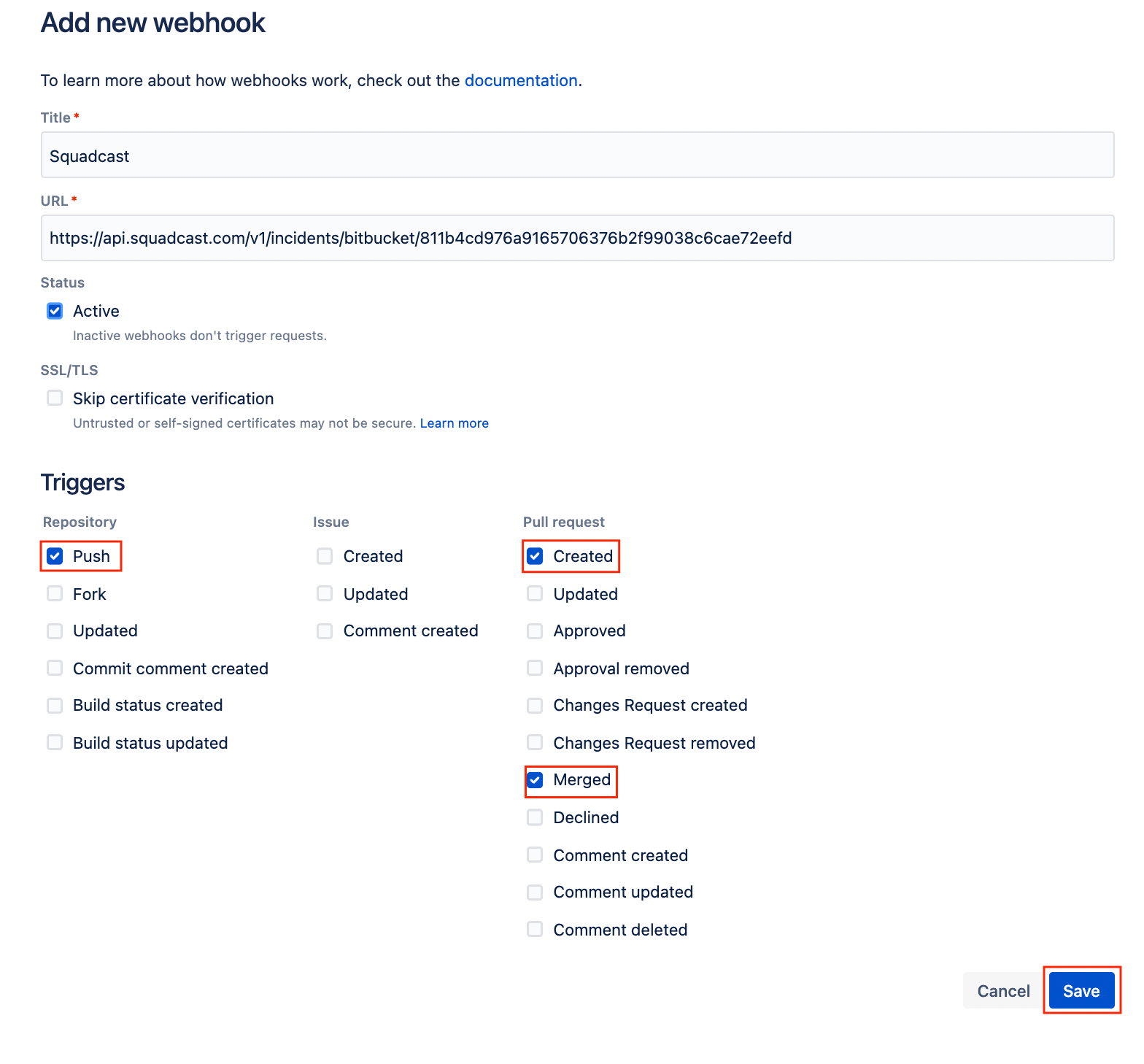Viewport: 1144px width, 1064px height.
Task: Enable the Approval removed trigger
Action: (x=535, y=668)
